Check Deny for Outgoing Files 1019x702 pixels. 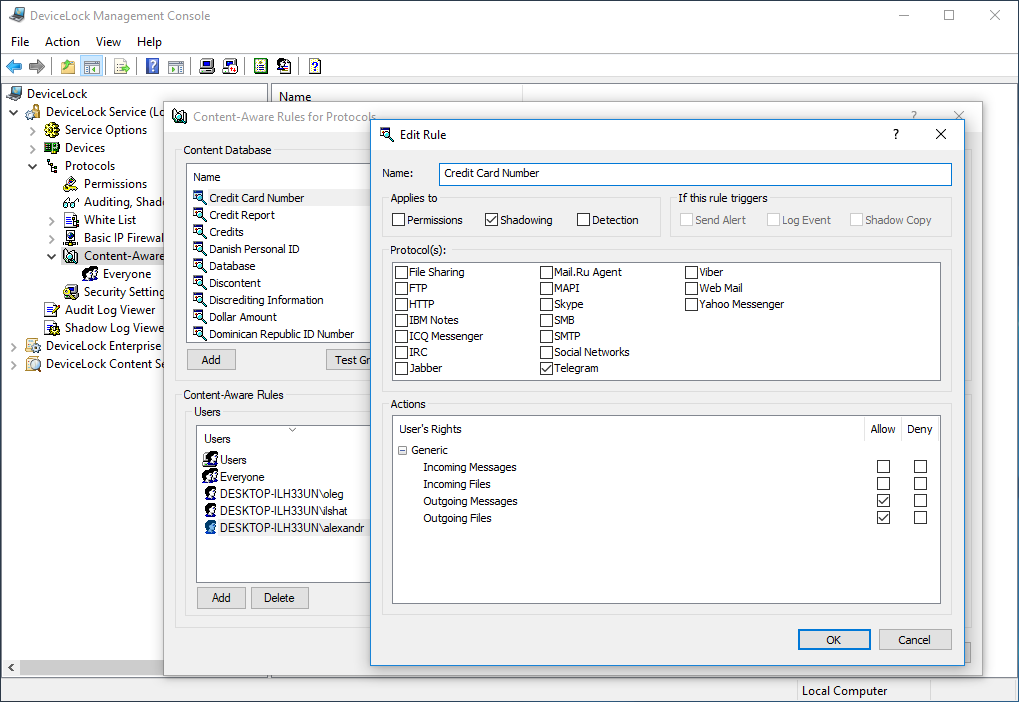(x=920, y=518)
